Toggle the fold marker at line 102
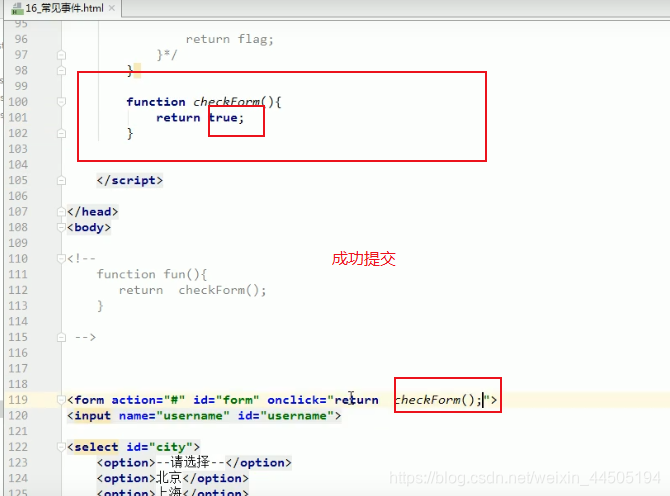 [x=62, y=133]
